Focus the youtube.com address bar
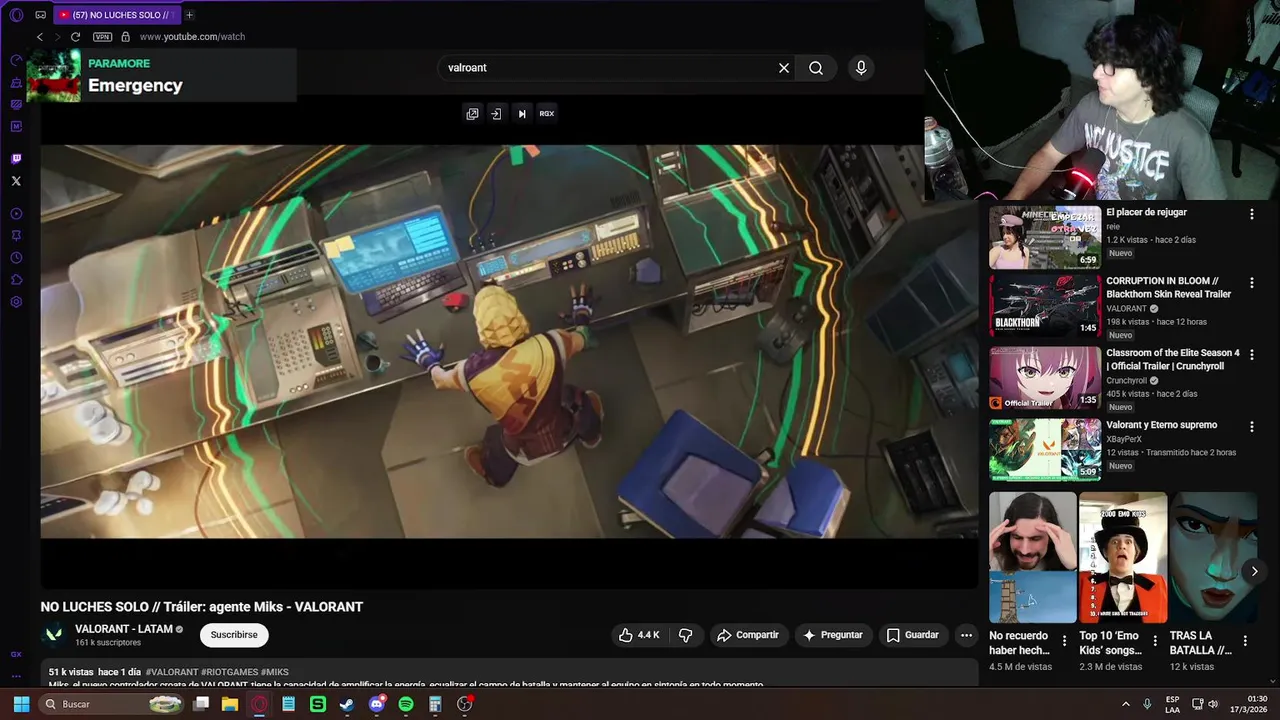Image resolution: width=1280 pixels, height=720 pixels. click(x=192, y=37)
